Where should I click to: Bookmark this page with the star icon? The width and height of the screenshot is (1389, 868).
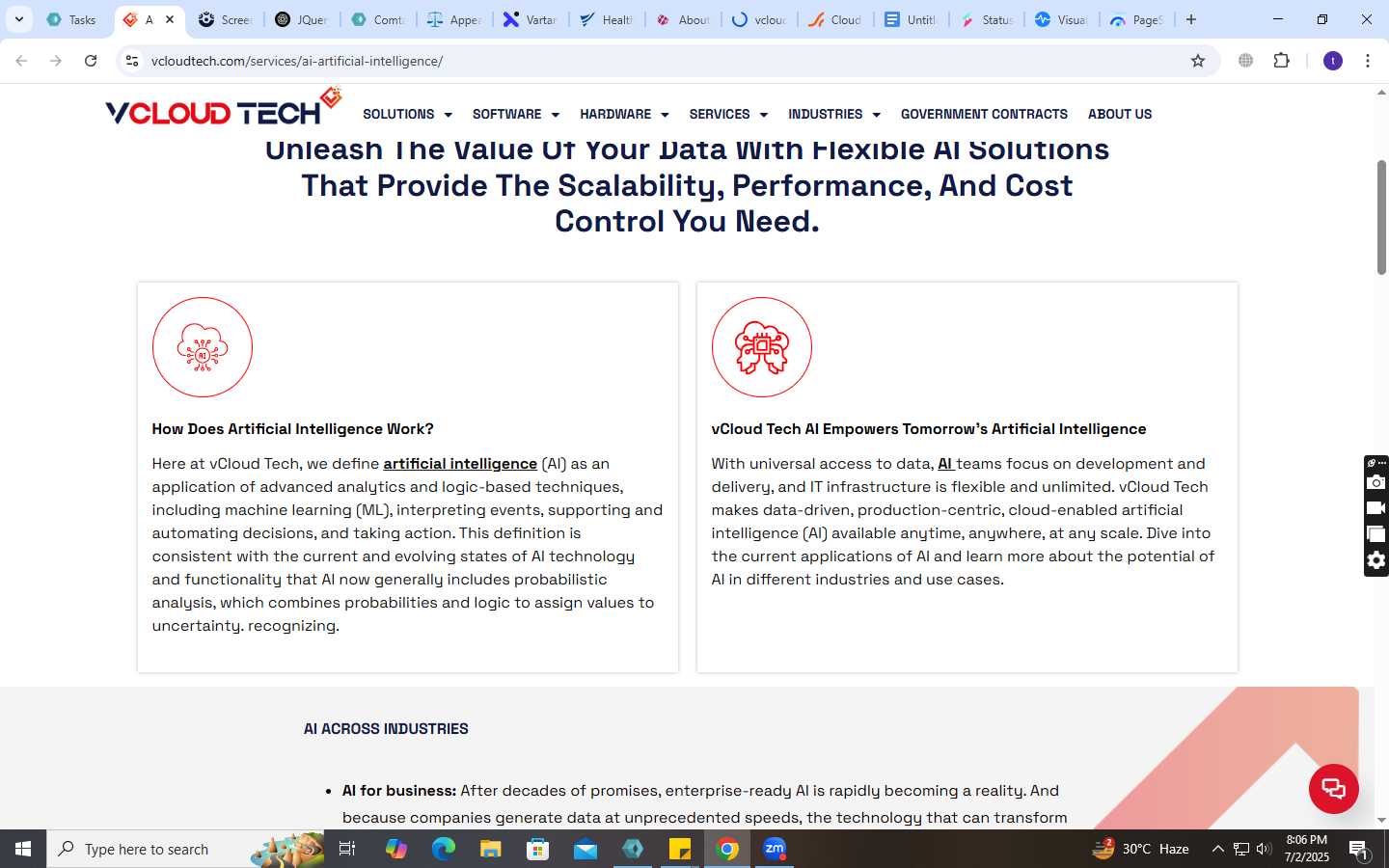[1198, 61]
